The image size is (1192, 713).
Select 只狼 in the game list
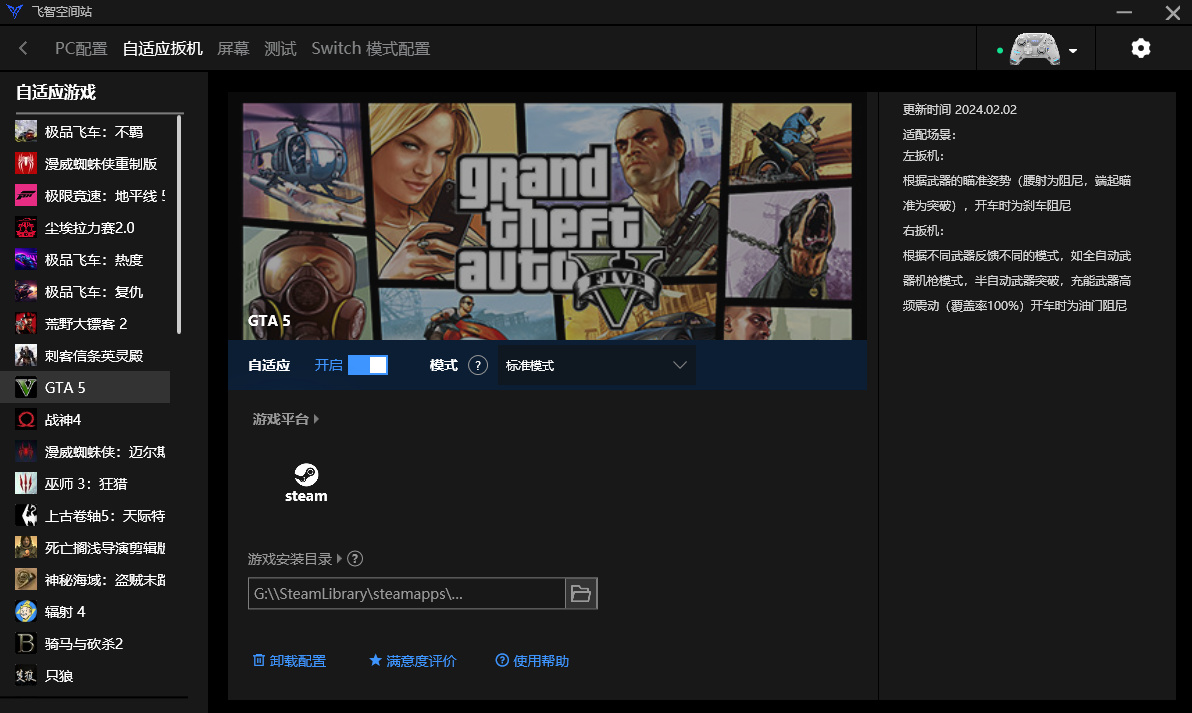point(84,675)
